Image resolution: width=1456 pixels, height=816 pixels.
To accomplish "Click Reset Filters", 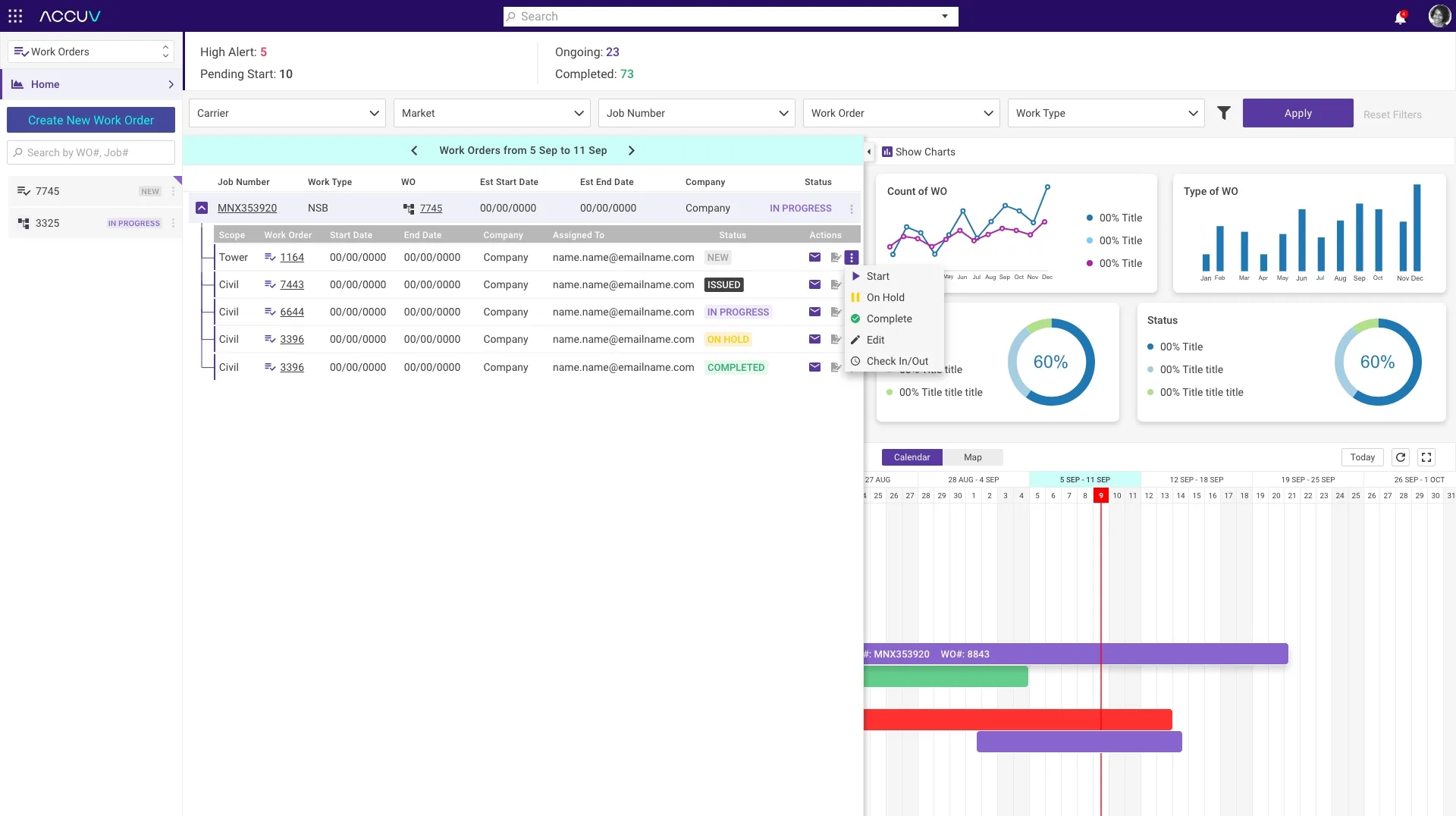I will [x=1392, y=115].
